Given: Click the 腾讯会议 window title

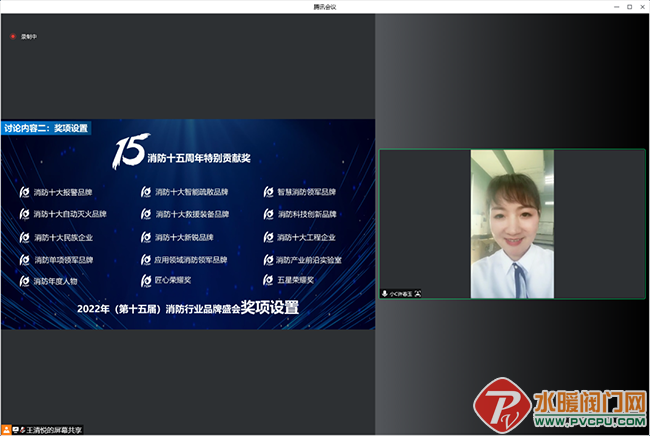Looking at the screenshot, I should (x=325, y=7).
